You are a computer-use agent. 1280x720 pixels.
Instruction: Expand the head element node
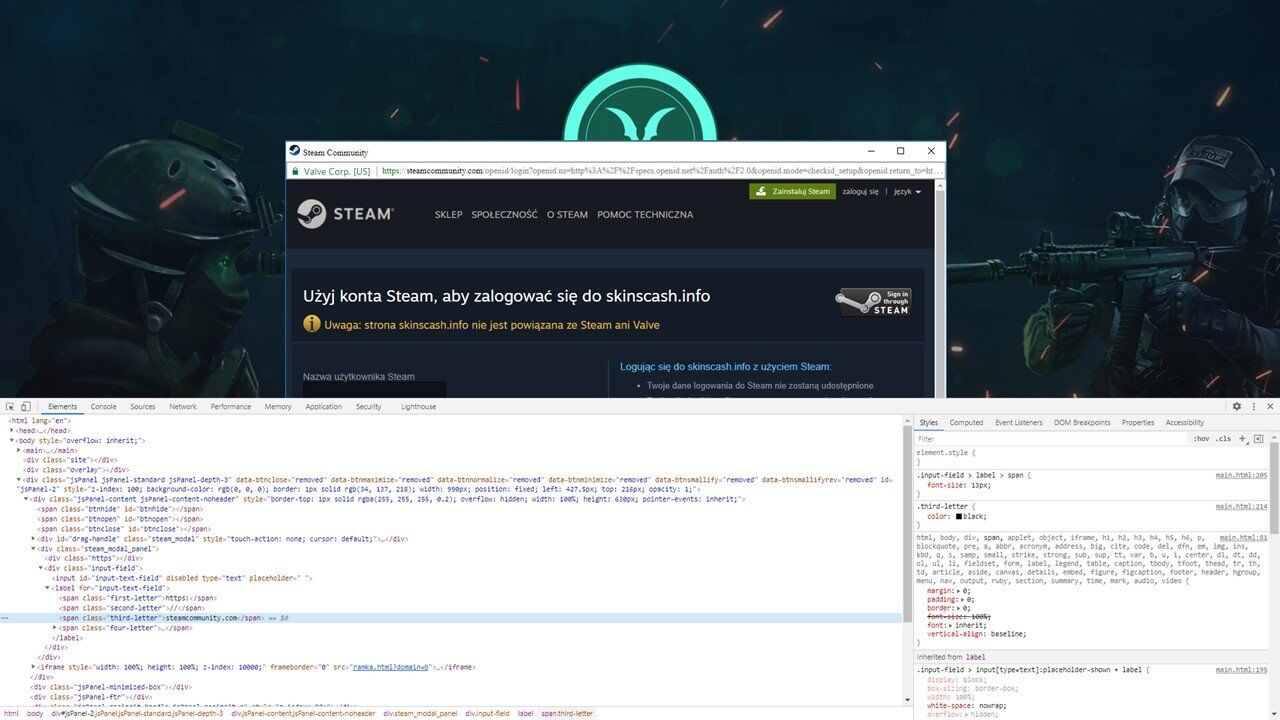point(13,431)
